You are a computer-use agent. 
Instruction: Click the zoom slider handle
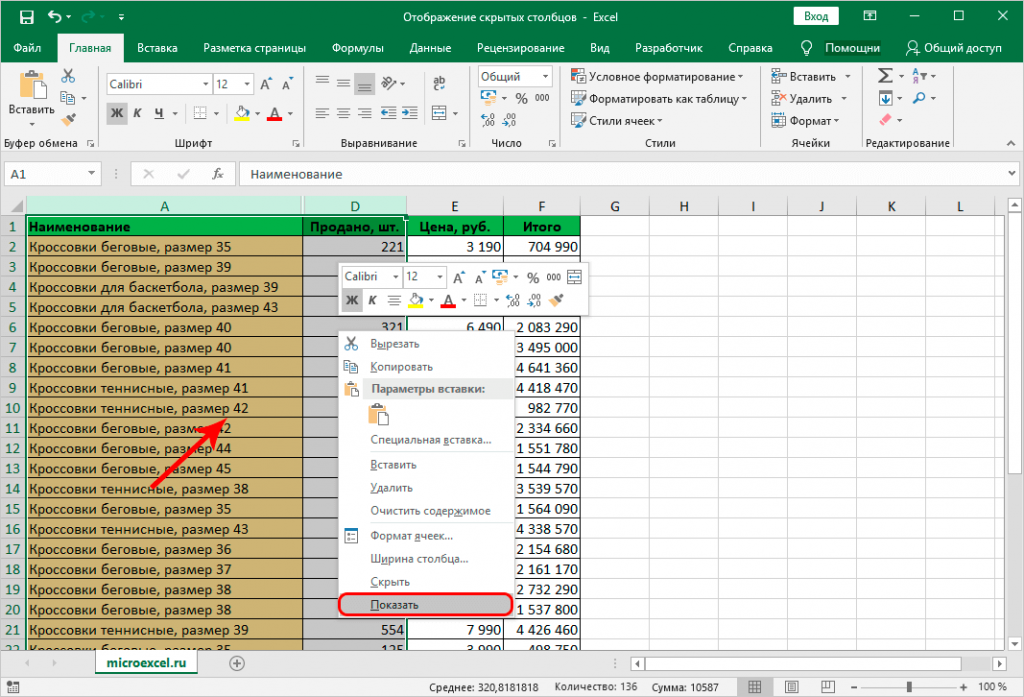tap(909, 687)
